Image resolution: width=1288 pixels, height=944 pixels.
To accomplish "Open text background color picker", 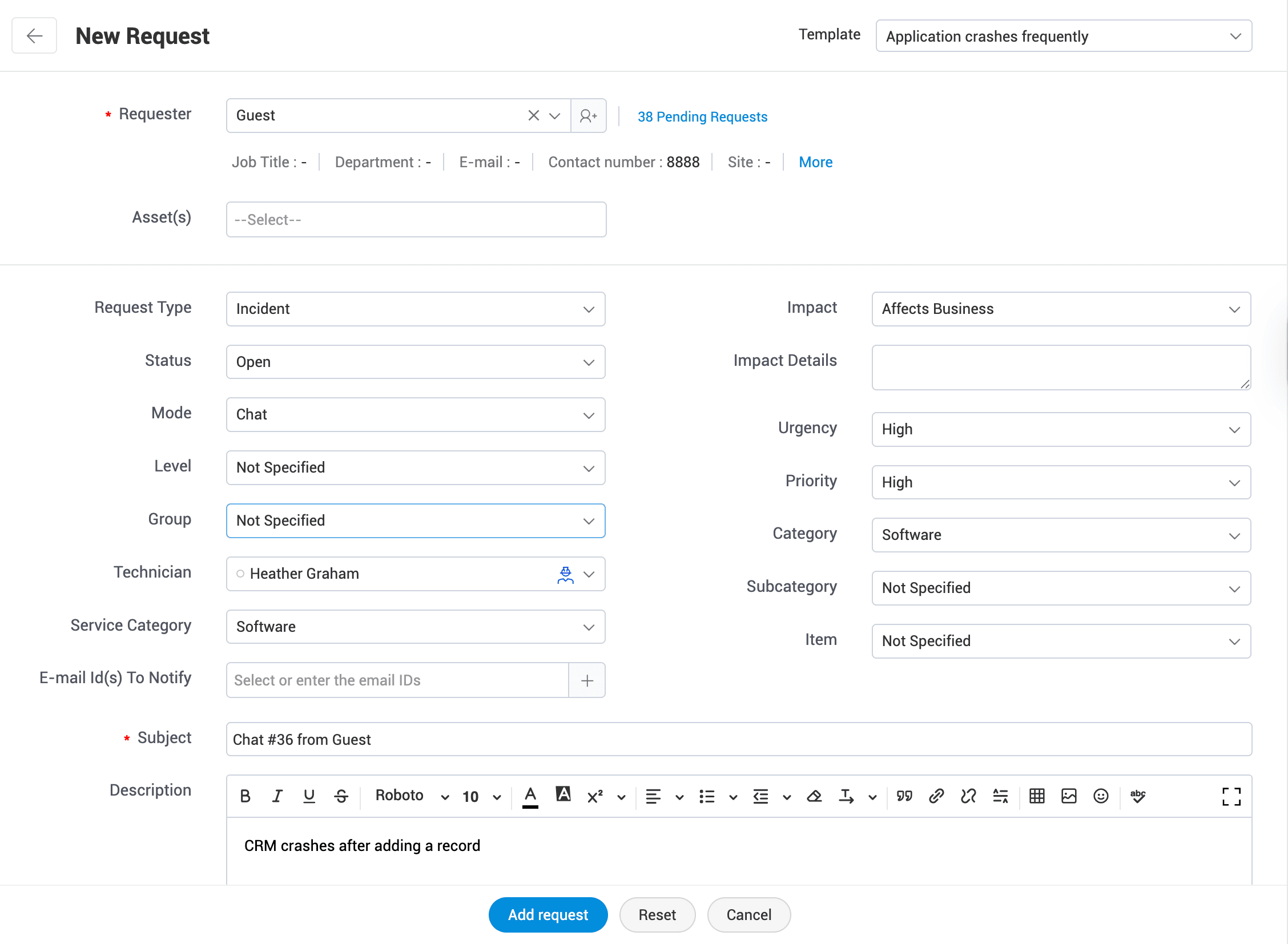I will 563,794.
